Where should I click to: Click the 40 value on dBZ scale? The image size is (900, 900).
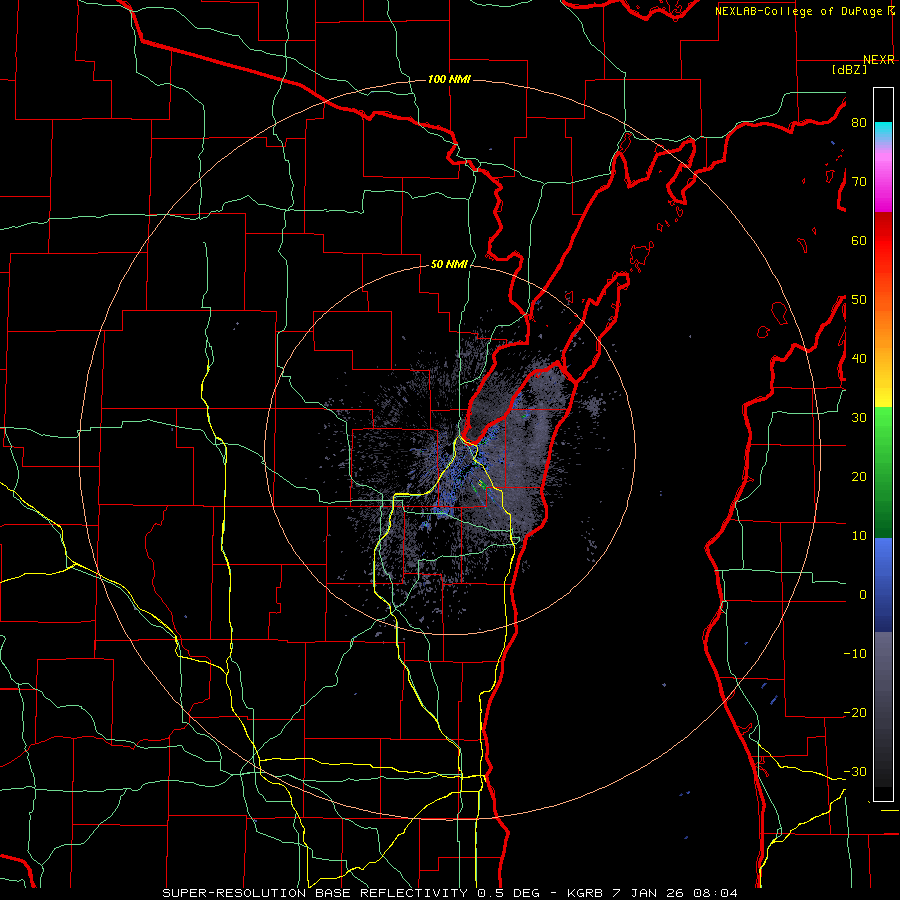click(859, 359)
